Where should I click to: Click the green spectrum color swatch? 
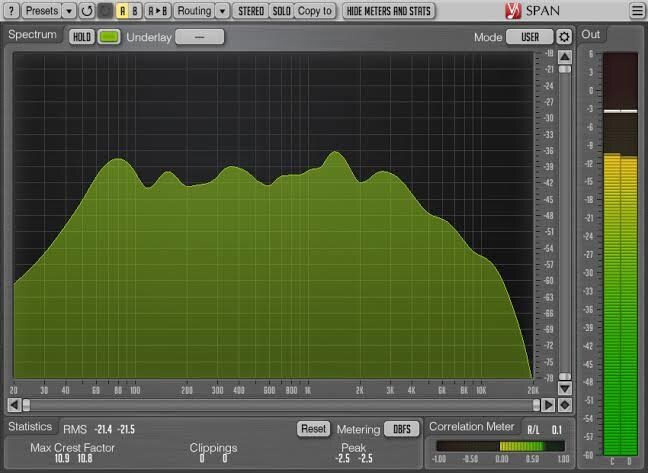point(109,37)
